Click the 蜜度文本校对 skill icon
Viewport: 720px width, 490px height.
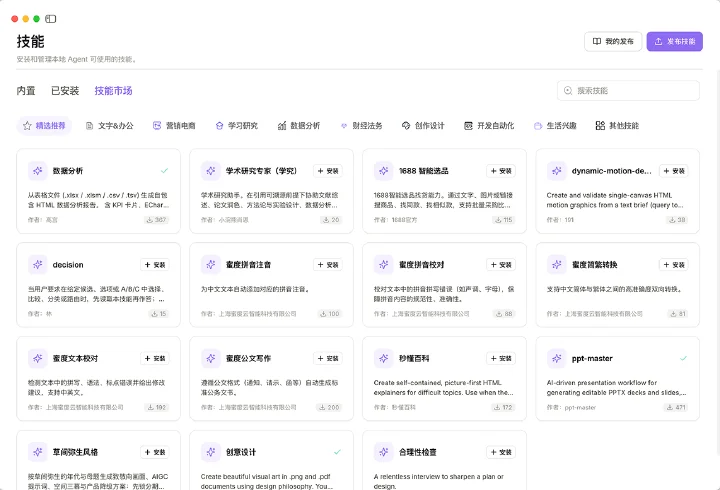coord(38,358)
